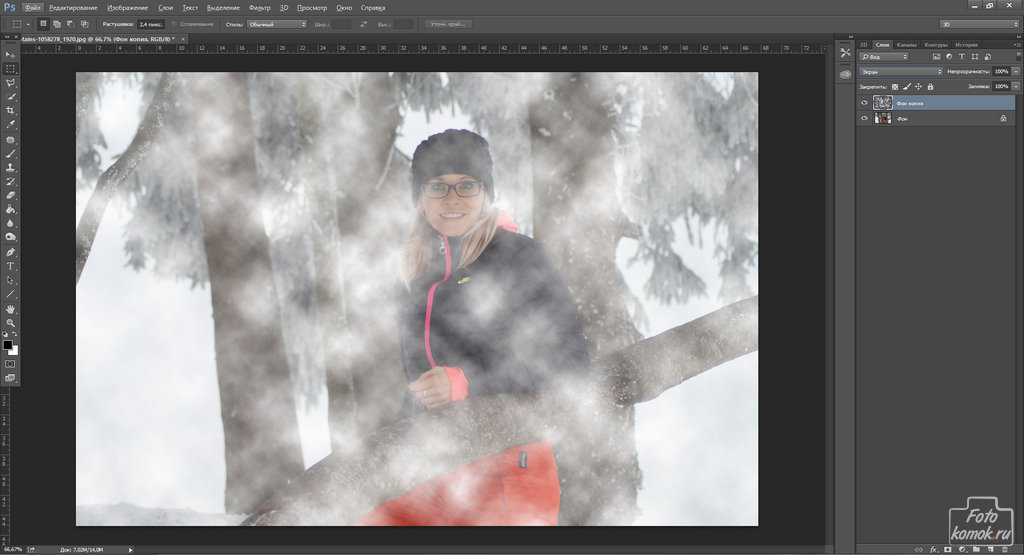Screen dimensions: 1024x555
Task: Open Layers panel flyout menu
Action: [1016, 44]
